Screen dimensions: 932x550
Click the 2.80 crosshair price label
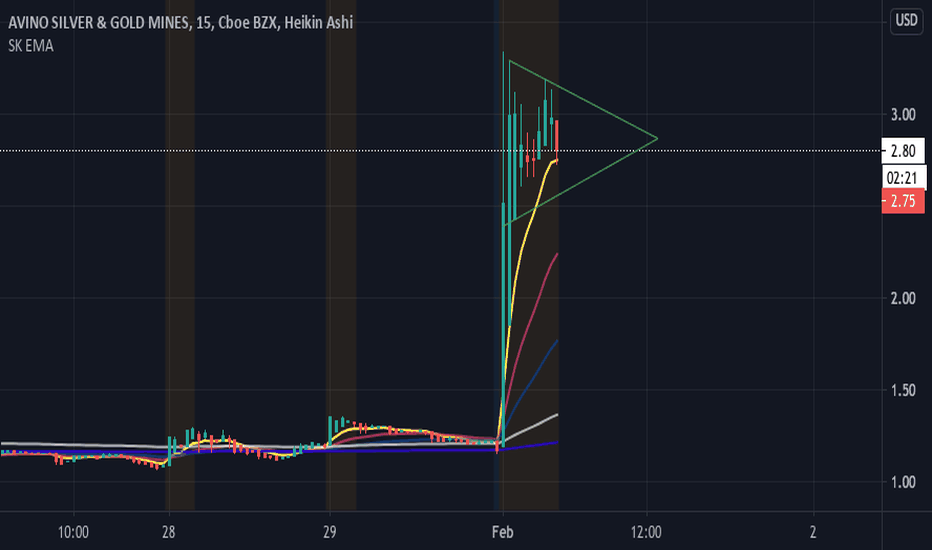click(x=903, y=151)
